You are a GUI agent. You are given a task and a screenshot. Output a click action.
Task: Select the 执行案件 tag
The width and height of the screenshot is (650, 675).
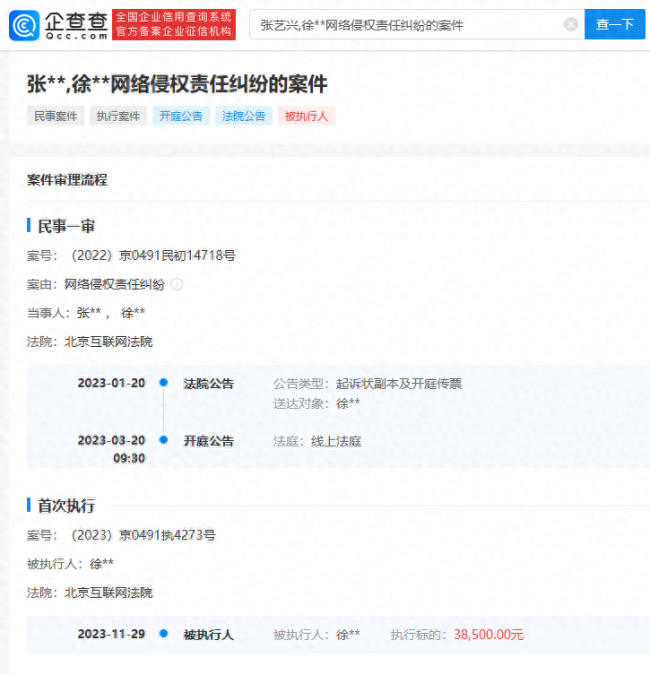pos(118,116)
